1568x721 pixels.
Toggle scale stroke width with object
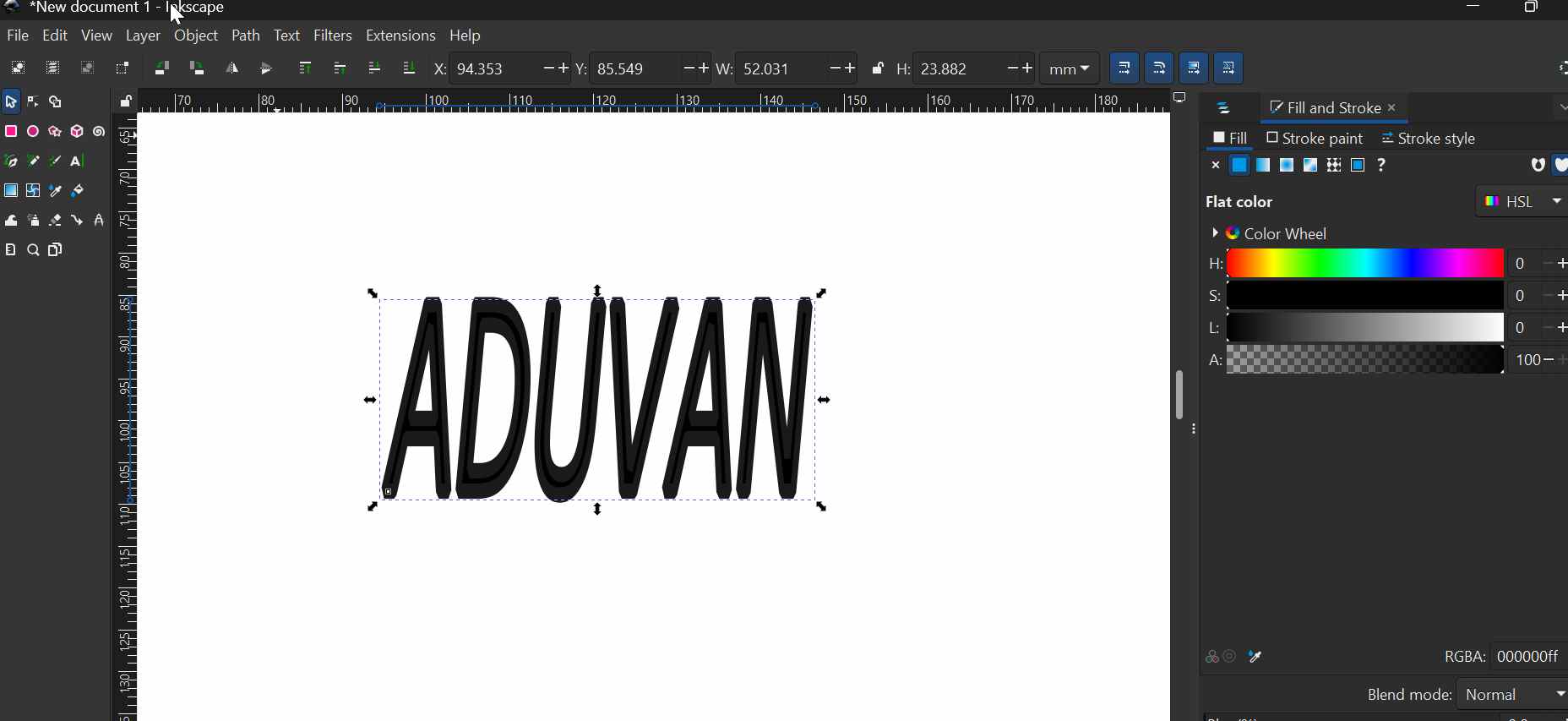click(x=1124, y=68)
